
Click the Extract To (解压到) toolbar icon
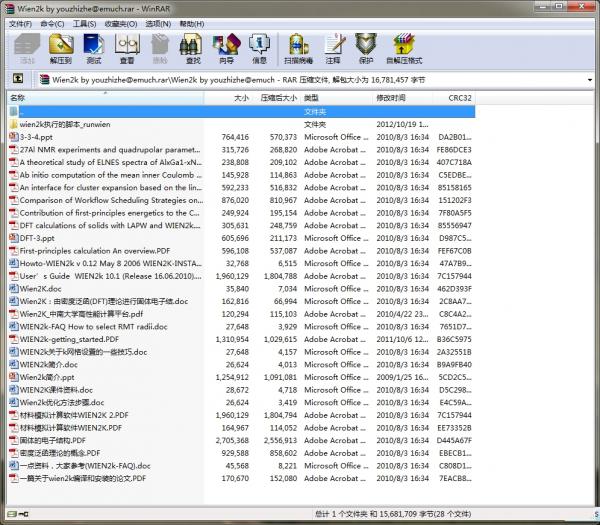(x=61, y=48)
